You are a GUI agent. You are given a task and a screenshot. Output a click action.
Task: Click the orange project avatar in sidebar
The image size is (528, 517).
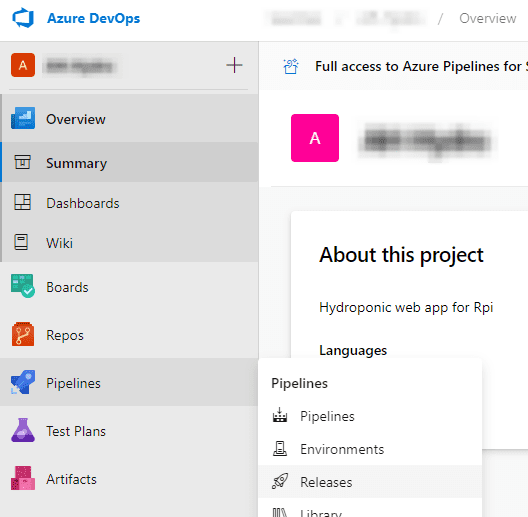coord(23,65)
